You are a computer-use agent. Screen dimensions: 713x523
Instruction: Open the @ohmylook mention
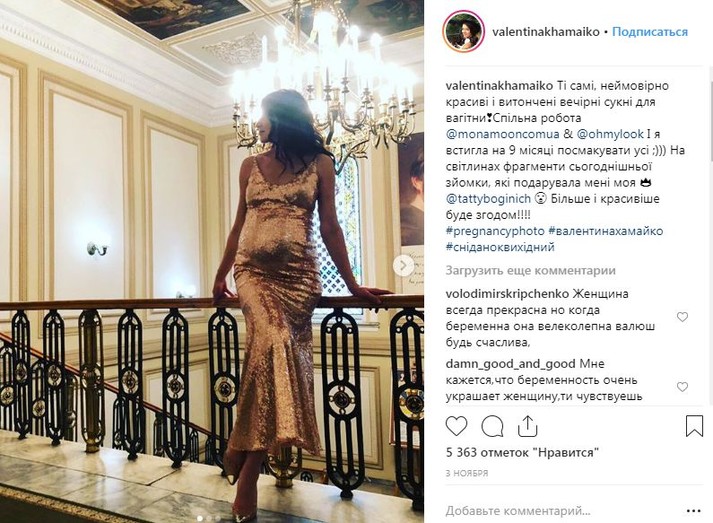point(610,134)
